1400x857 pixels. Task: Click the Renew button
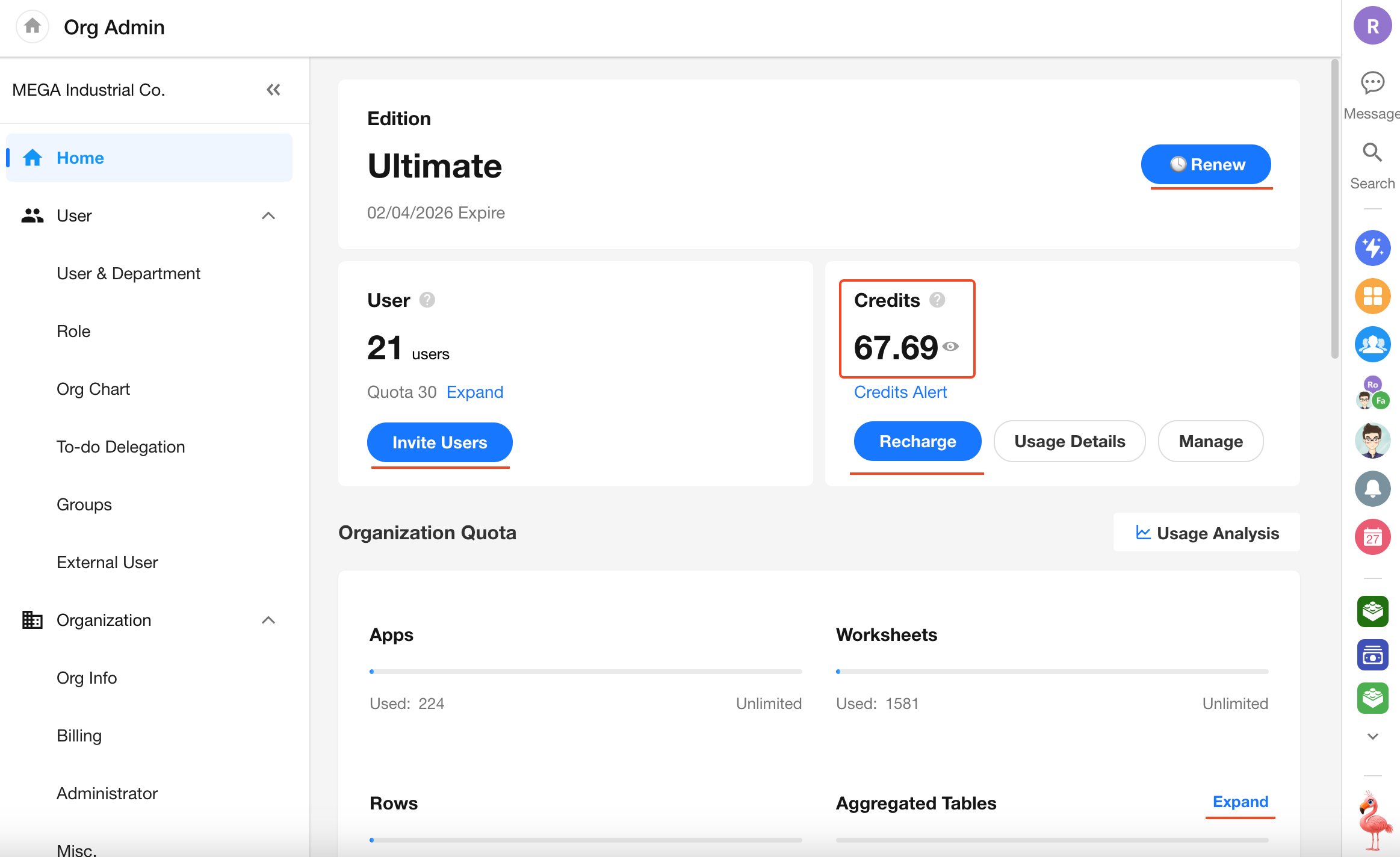1206,164
